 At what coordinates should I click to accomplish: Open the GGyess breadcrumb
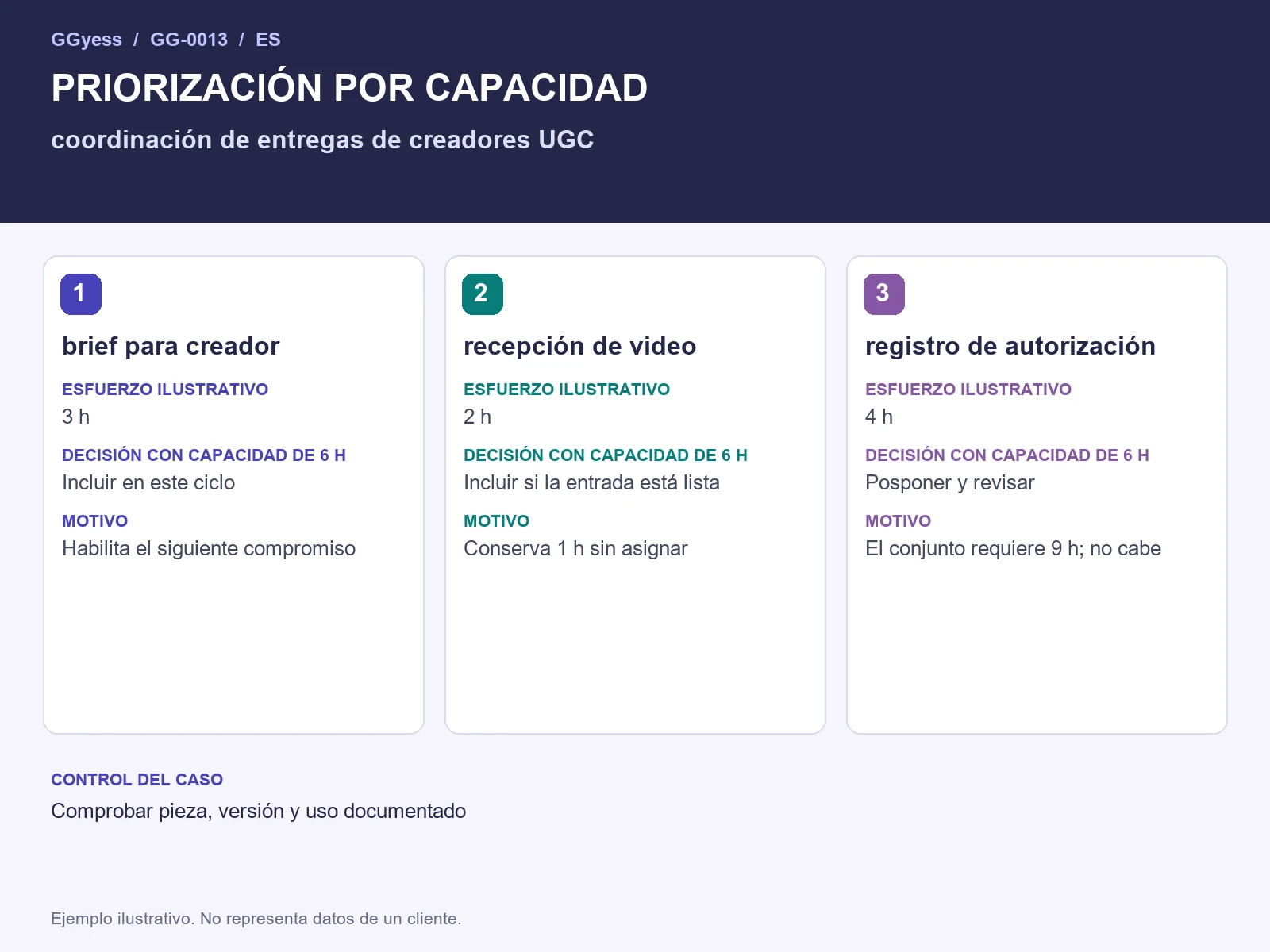87,40
